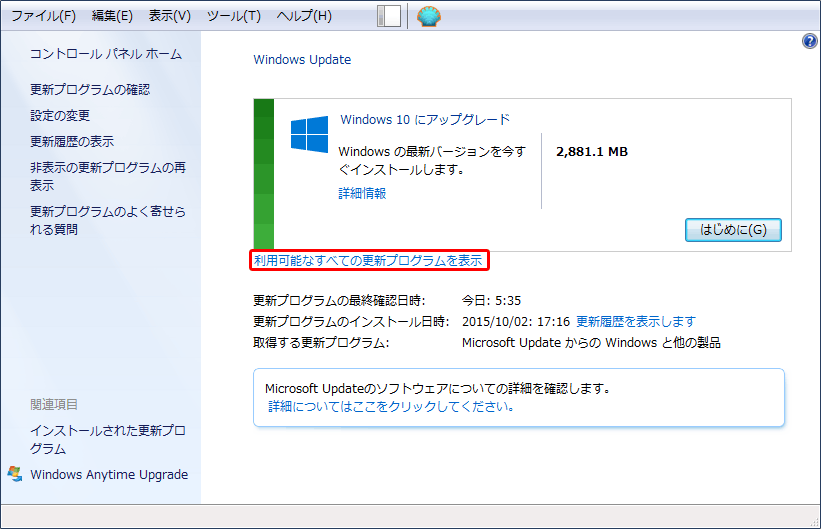Screen dimensions: 821x529
Task: Select 更新プログラムの確認 in sidebar
Action: point(90,90)
